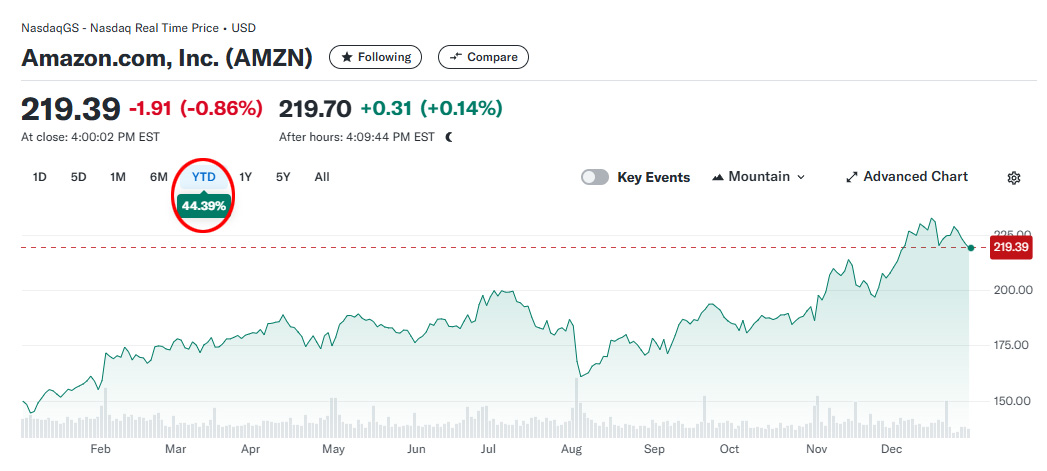Click the compare arrows icon
Screen dimensions: 1047x471
[x=456, y=57]
